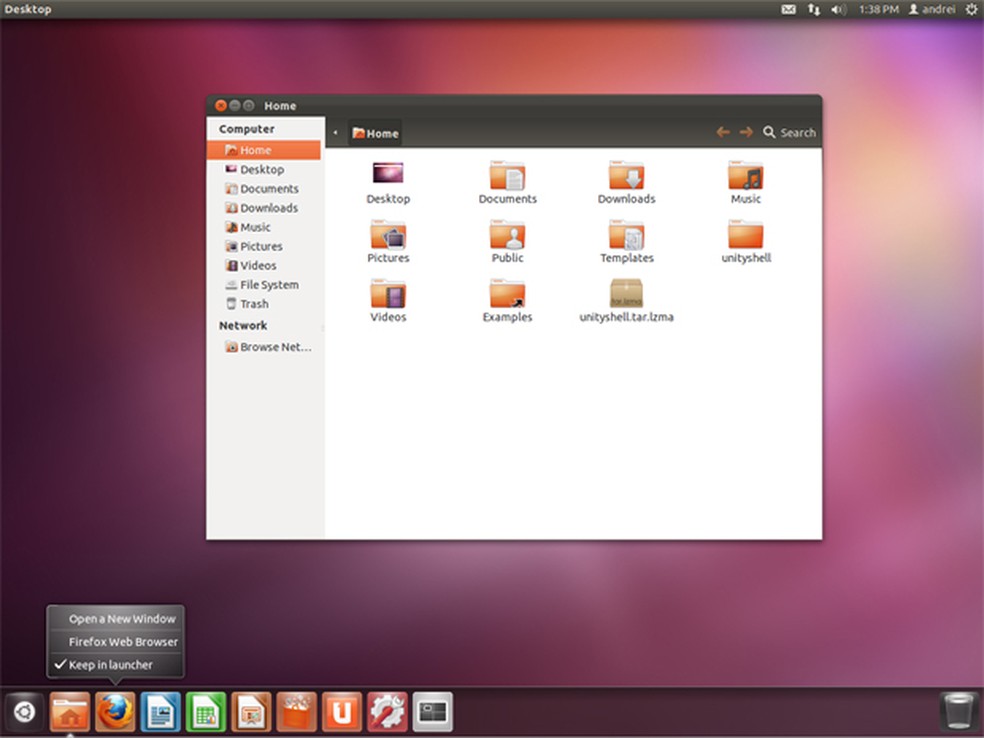The image size is (984, 738).
Task: Open the Trash icon on the panel
Action: 957,711
